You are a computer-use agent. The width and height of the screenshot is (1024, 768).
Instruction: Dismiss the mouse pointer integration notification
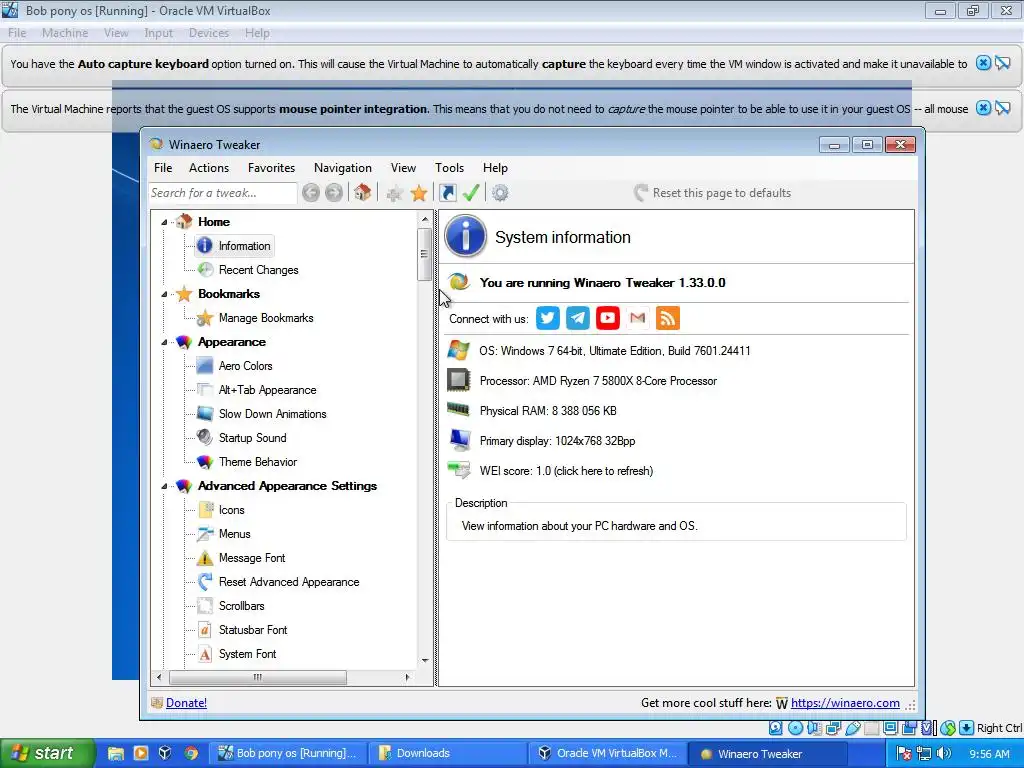[983, 108]
